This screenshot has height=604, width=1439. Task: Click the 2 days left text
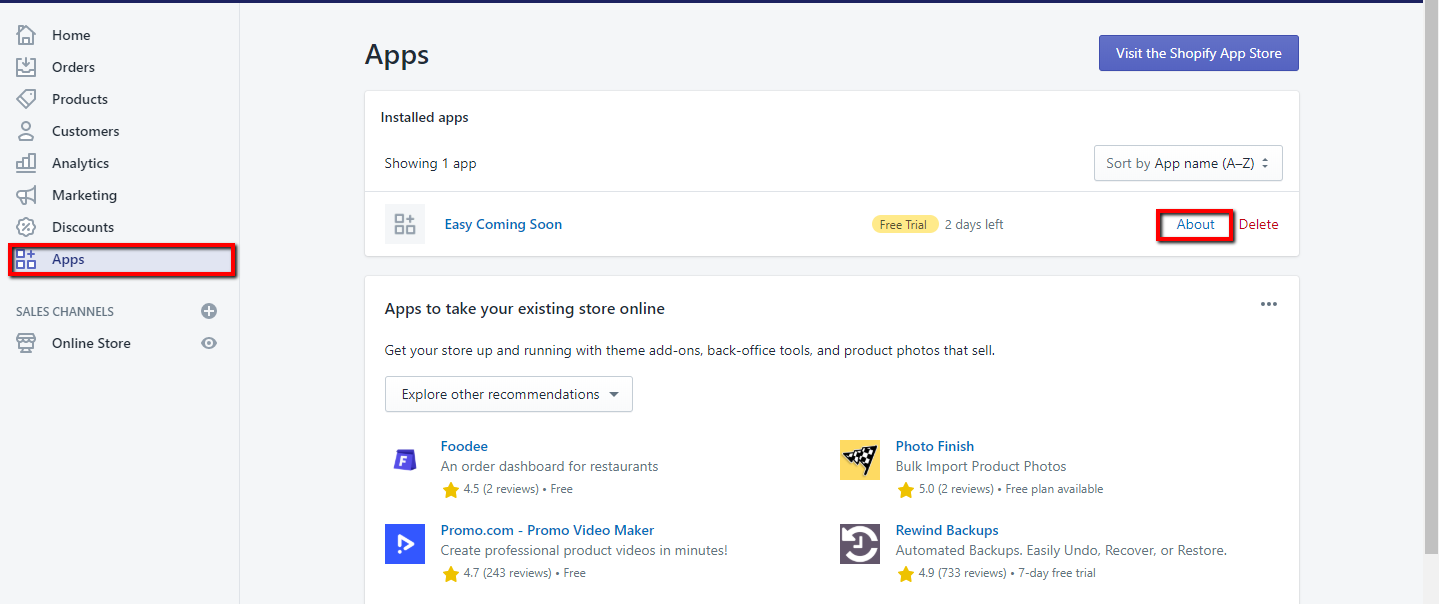pos(974,224)
